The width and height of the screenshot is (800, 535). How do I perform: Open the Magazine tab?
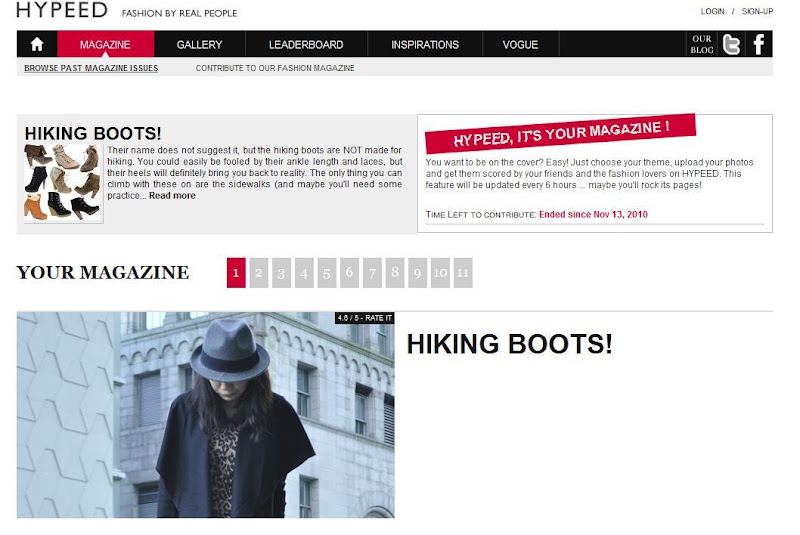(x=105, y=44)
